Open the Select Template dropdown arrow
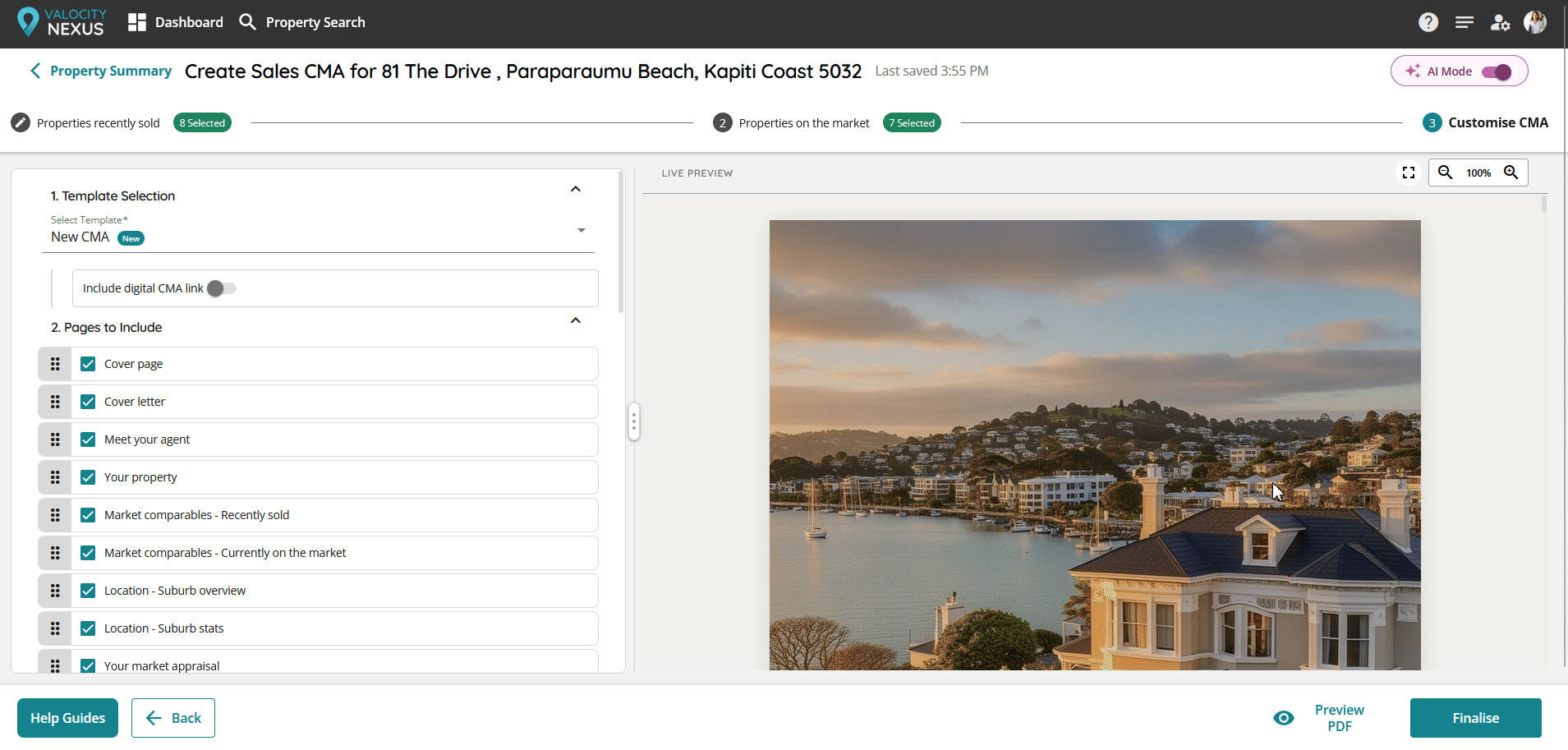The width and height of the screenshot is (1568, 750). pyautogui.click(x=582, y=230)
